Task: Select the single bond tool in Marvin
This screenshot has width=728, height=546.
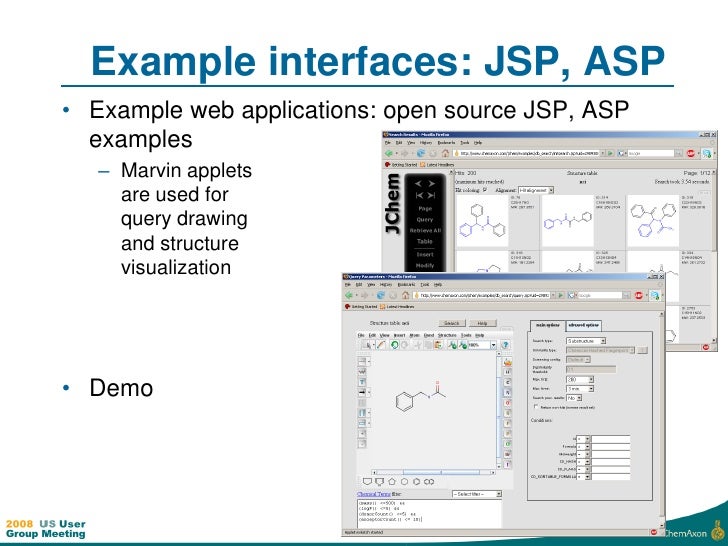Action: coord(362,361)
